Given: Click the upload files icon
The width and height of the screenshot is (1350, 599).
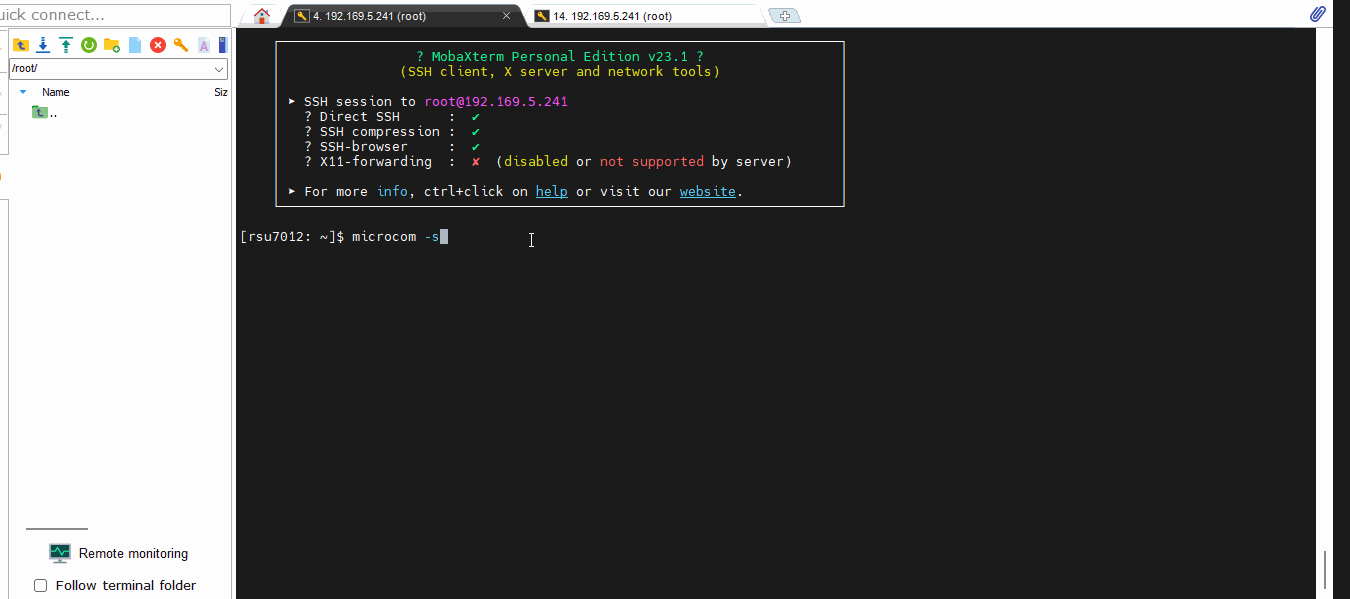Looking at the screenshot, I should coord(66,45).
